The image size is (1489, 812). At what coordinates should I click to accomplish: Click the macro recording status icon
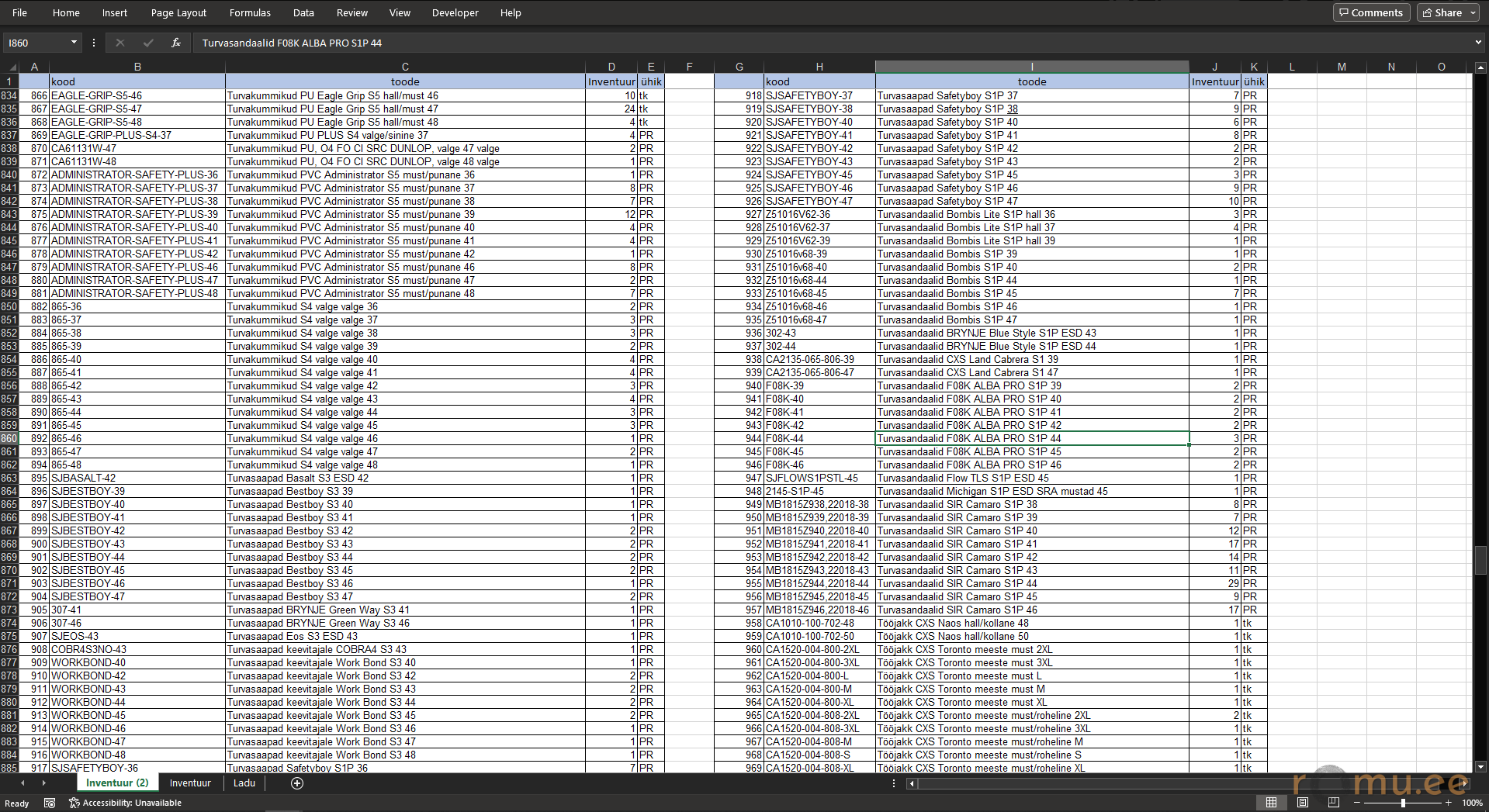(50, 803)
